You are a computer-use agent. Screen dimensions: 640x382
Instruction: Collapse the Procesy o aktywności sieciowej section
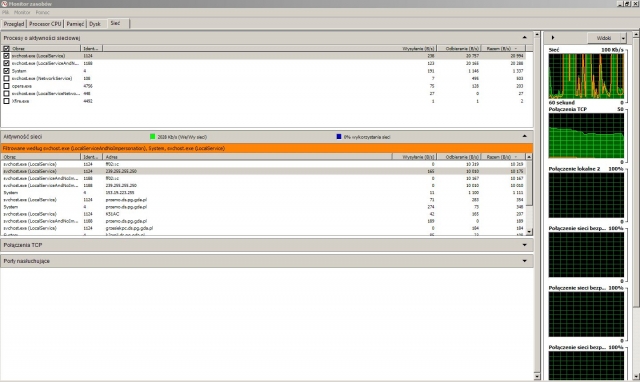click(x=524, y=38)
